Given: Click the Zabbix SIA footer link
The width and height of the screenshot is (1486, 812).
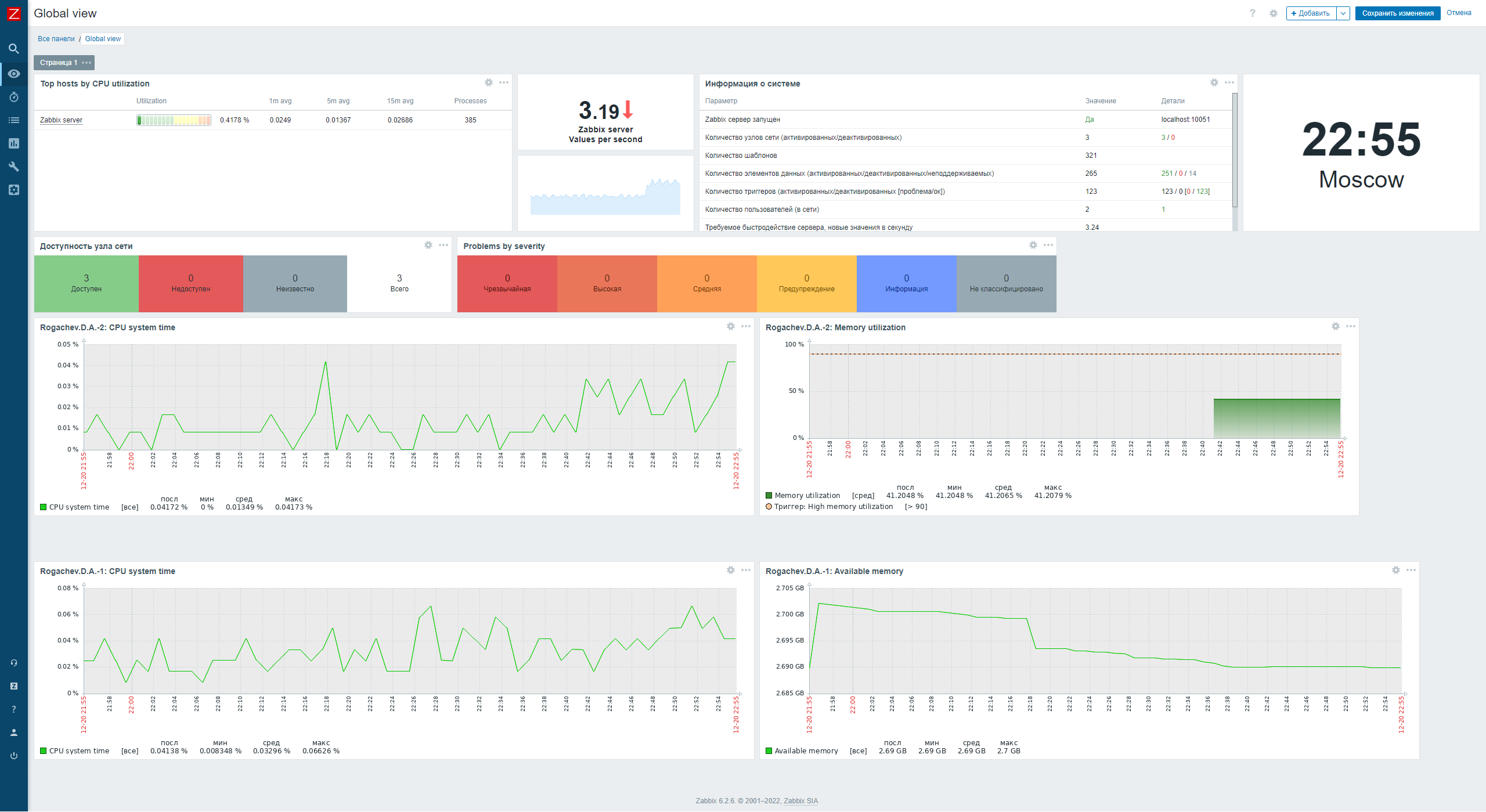Looking at the screenshot, I should (800, 801).
